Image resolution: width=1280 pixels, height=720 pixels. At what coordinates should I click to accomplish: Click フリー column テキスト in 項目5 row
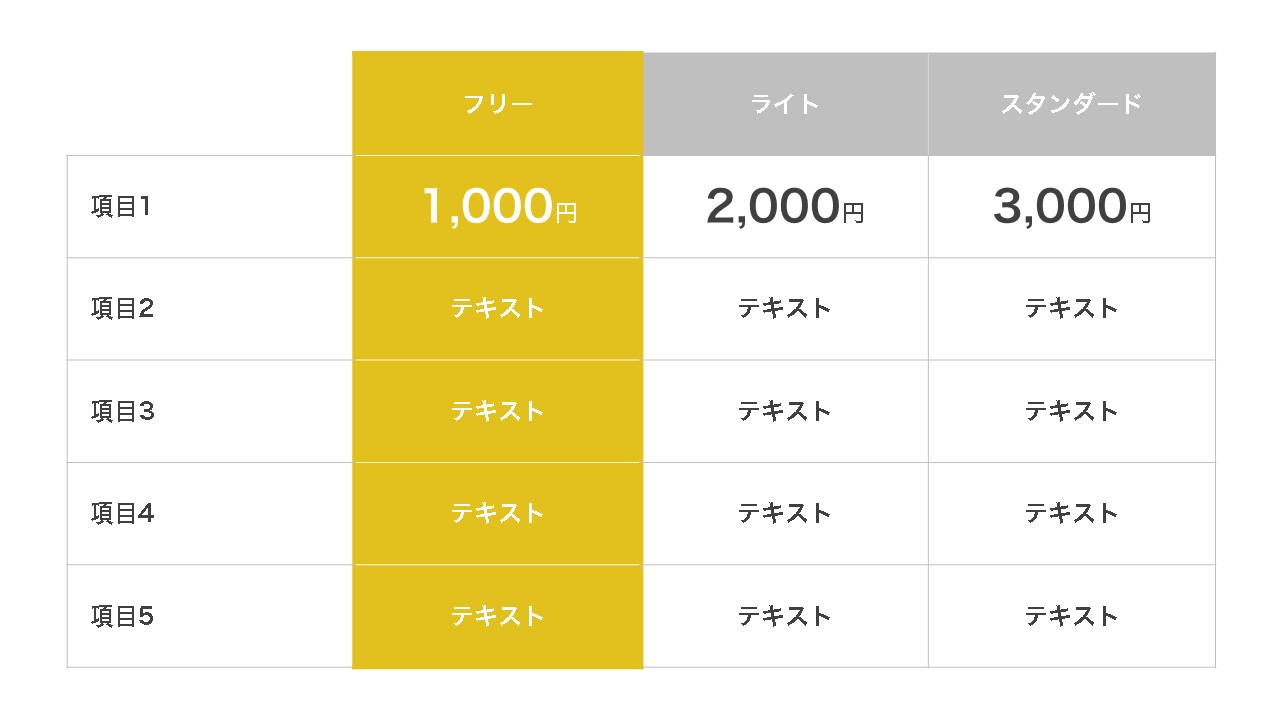(497, 616)
